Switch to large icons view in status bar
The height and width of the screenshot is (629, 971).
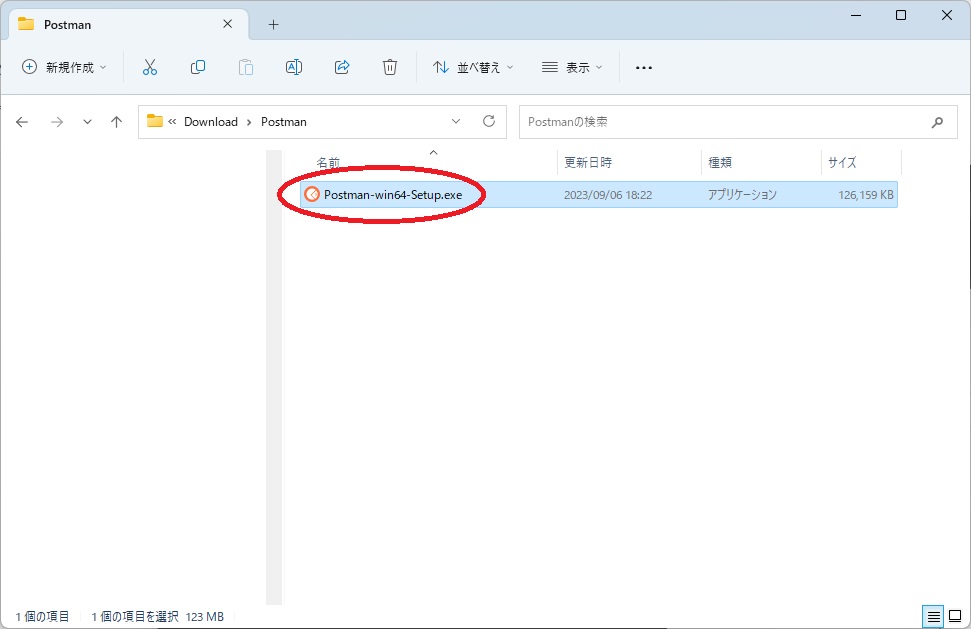(956, 617)
